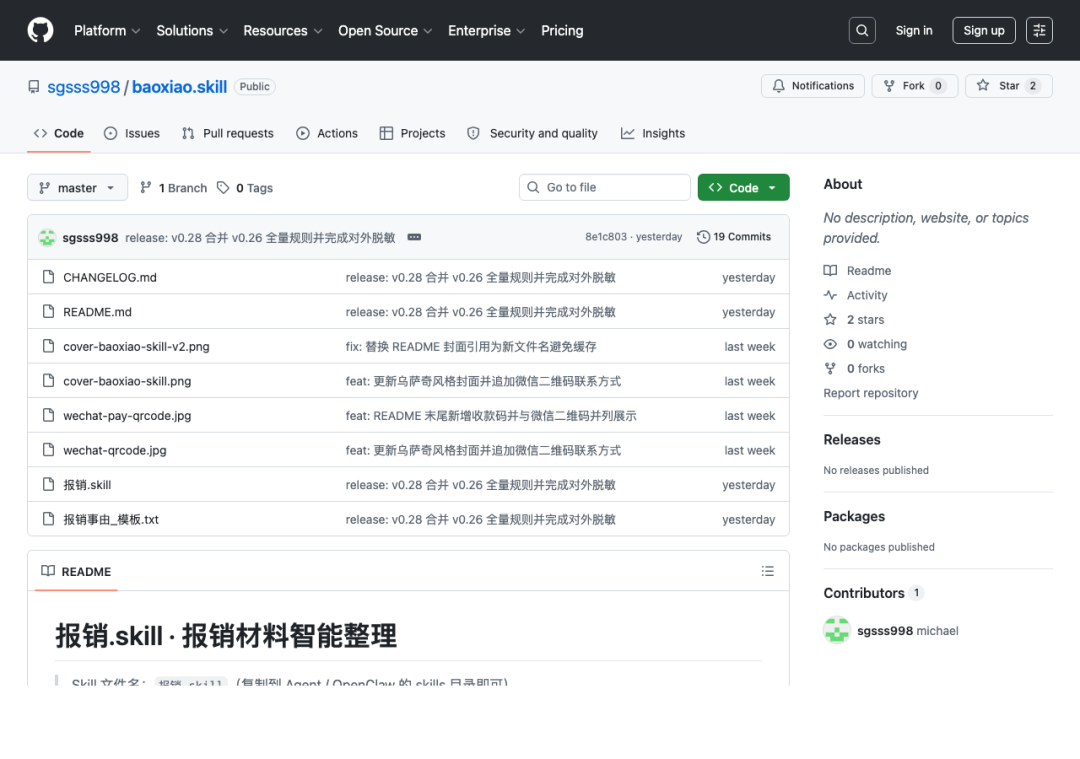Viewport: 1080px width, 759px height.
Task: Click the file icon for cover-baoxiao-skill-v2.png
Action: click(48, 346)
